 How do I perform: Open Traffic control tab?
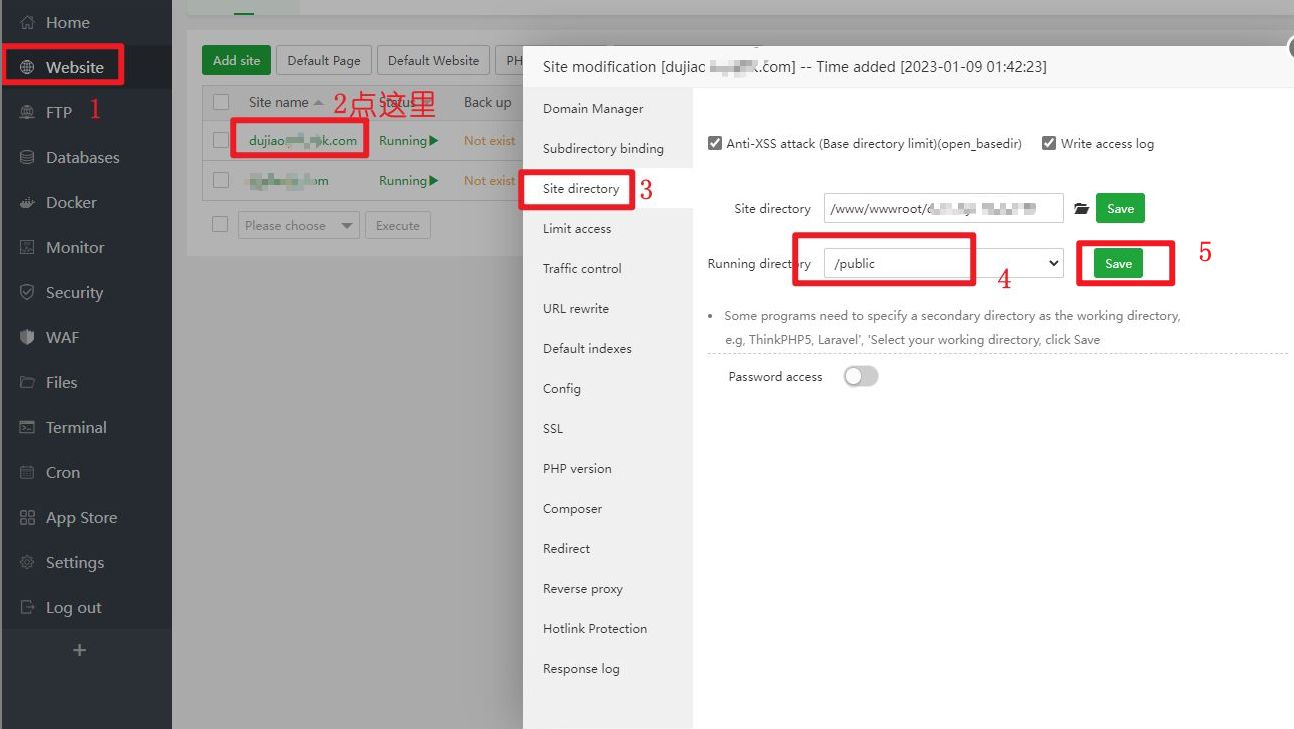tap(582, 268)
